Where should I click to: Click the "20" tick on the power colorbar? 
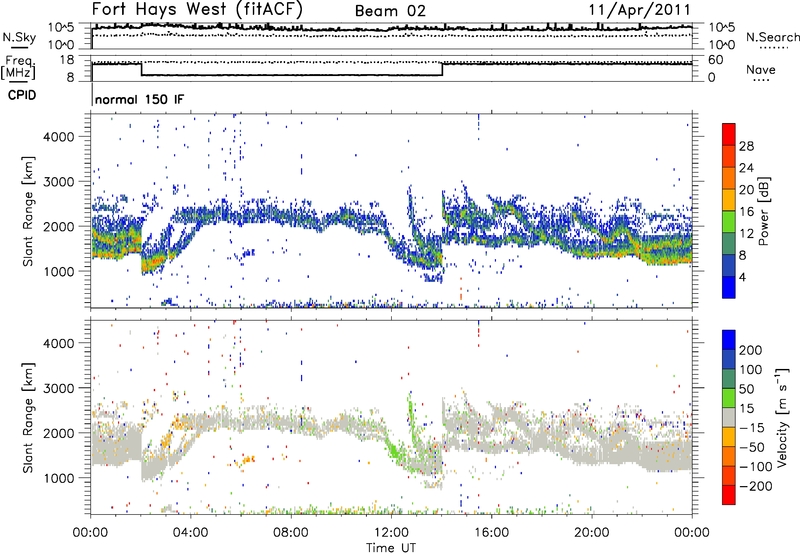746,190
